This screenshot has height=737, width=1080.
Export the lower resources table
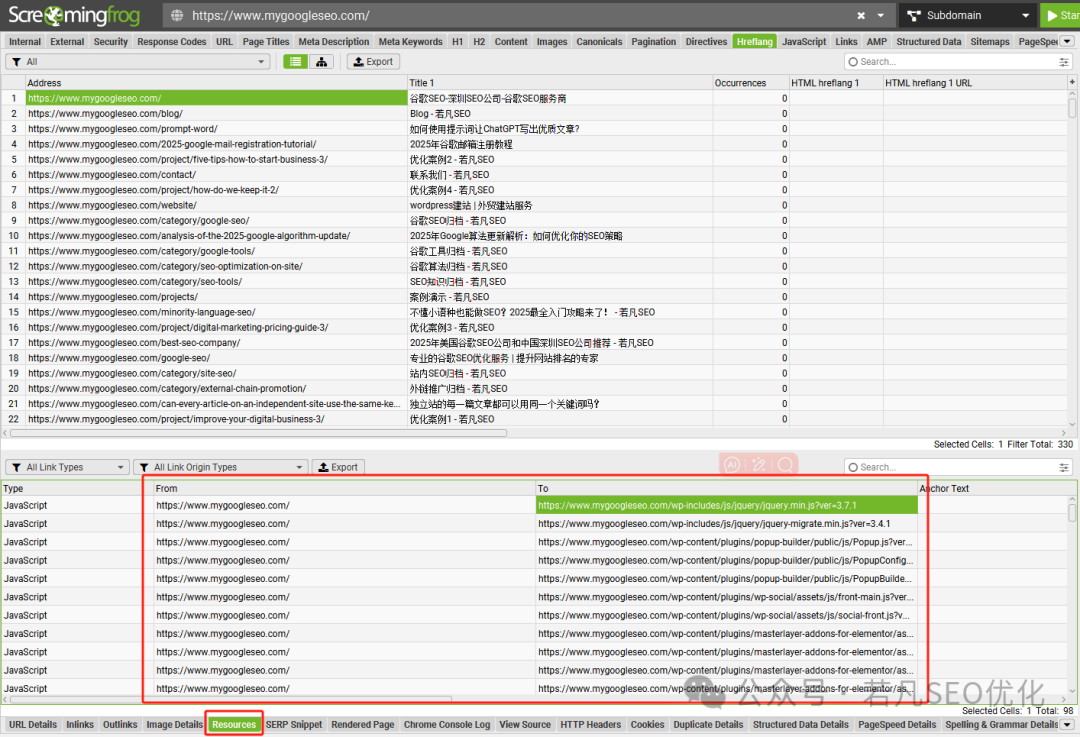click(x=338, y=467)
